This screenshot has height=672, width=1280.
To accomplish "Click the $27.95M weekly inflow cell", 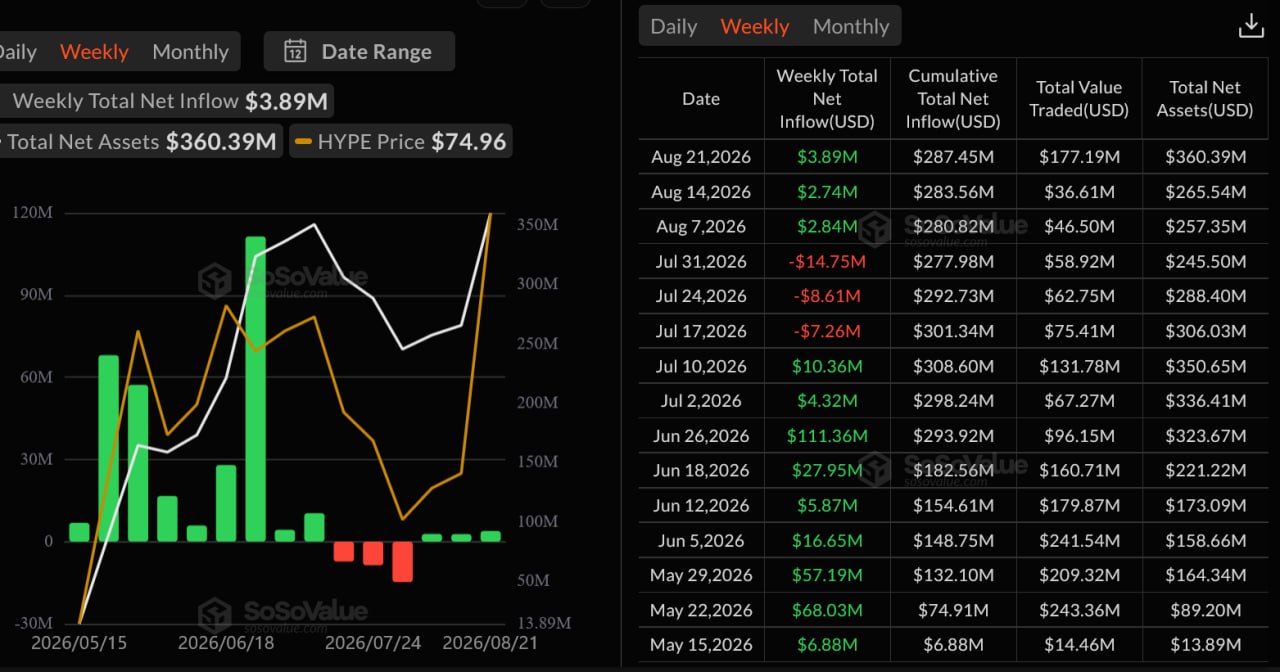I will (827, 471).
